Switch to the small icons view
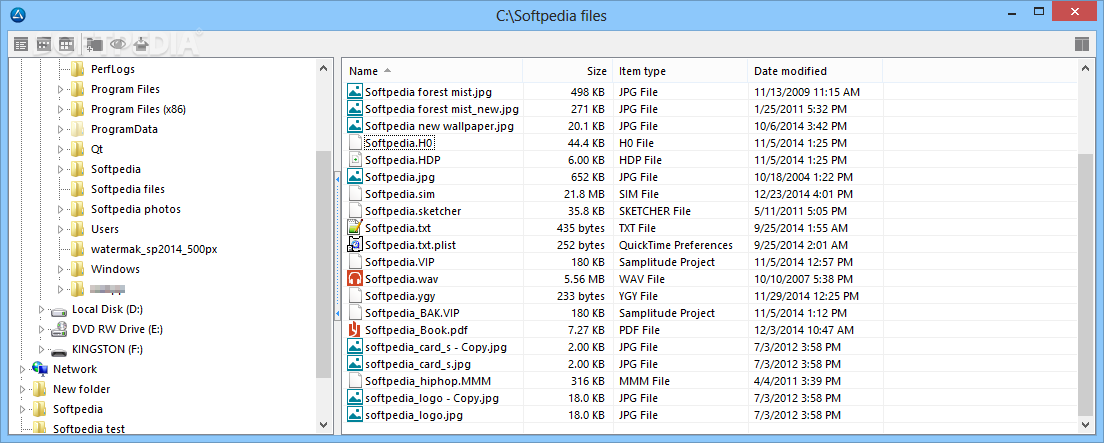The height and width of the screenshot is (443, 1104). [44, 44]
